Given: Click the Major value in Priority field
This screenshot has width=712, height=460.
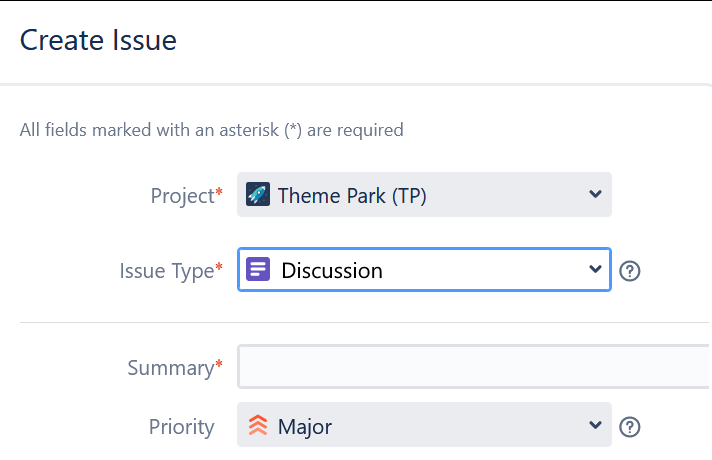Looking at the screenshot, I should click(x=305, y=427).
